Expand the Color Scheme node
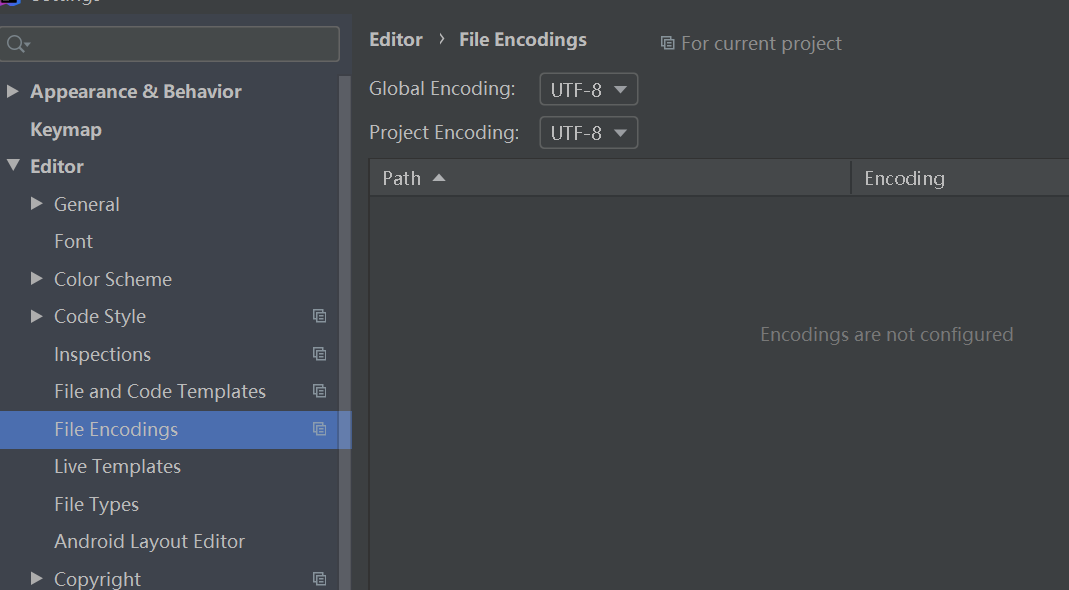This screenshot has width=1069, height=590. [x=37, y=279]
